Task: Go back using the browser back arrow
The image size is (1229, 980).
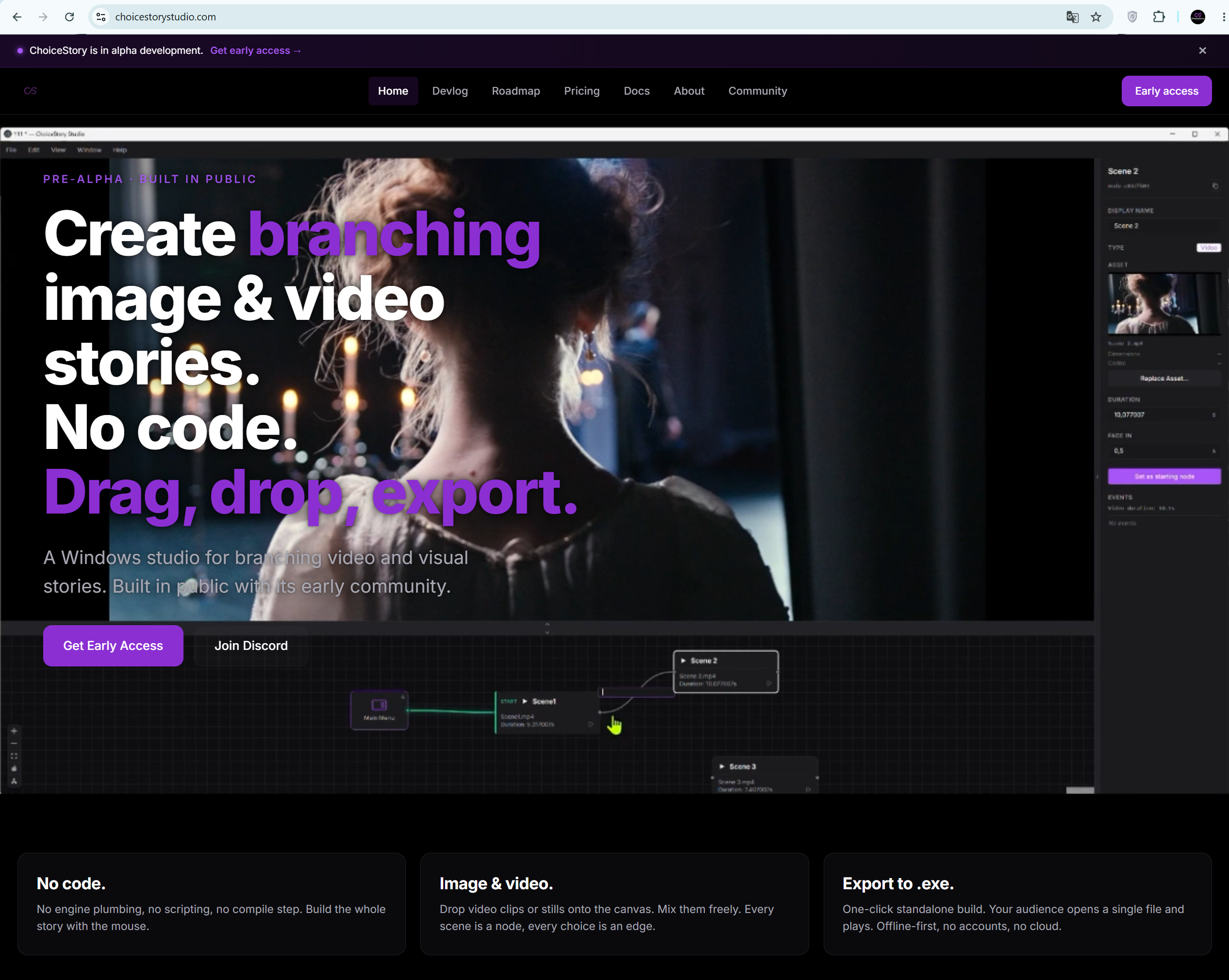Action: [x=17, y=17]
